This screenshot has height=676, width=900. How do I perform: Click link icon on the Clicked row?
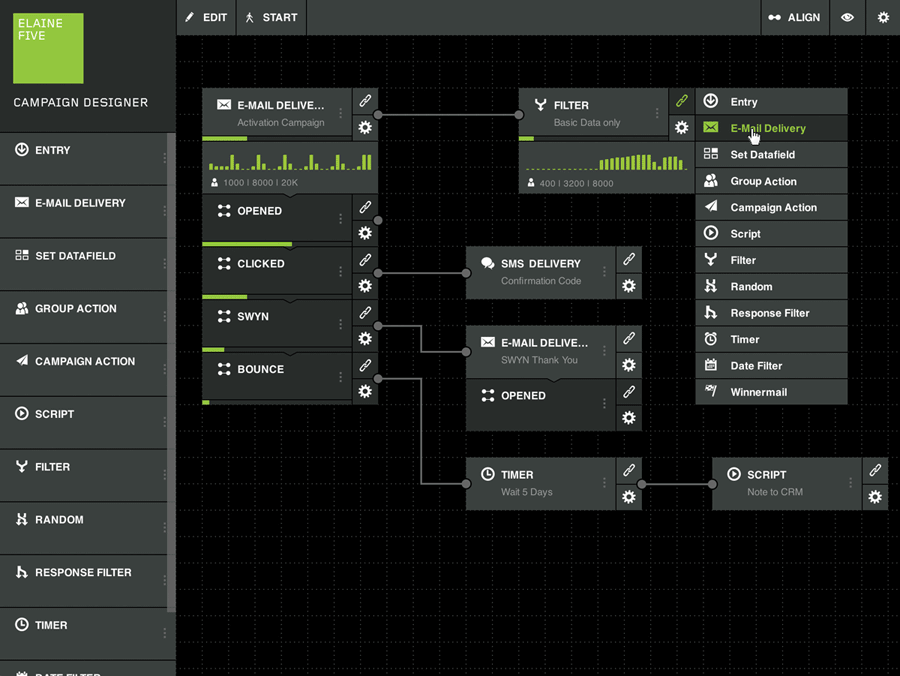coord(365,260)
